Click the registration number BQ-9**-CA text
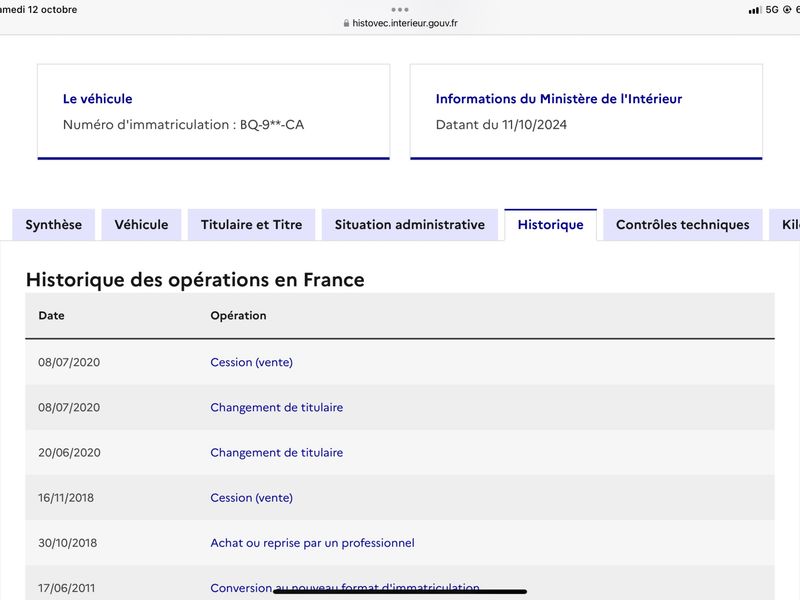The width and height of the screenshot is (800, 600). [272, 124]
